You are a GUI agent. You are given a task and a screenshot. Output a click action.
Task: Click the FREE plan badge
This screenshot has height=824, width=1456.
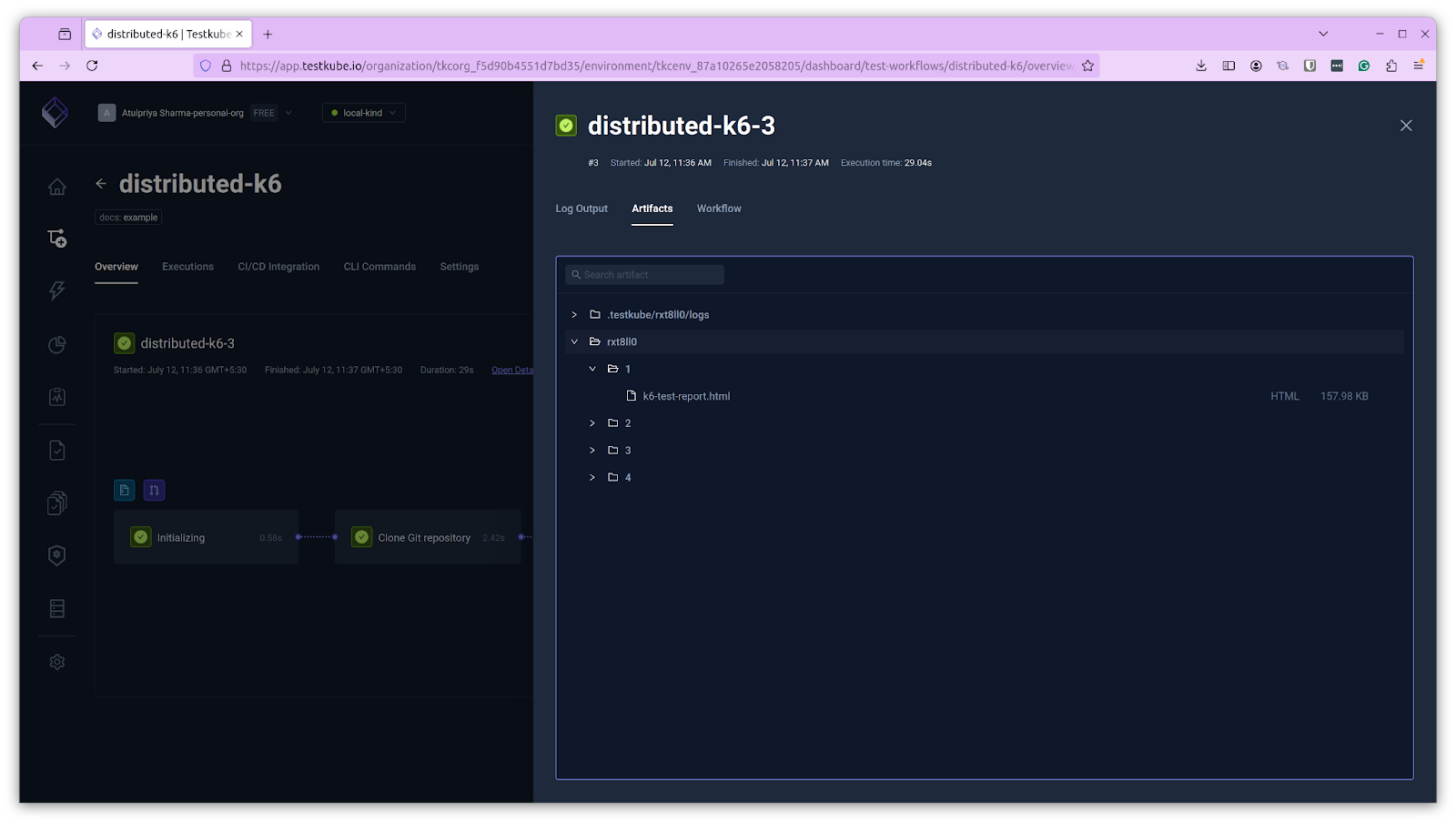click(264, 113)
